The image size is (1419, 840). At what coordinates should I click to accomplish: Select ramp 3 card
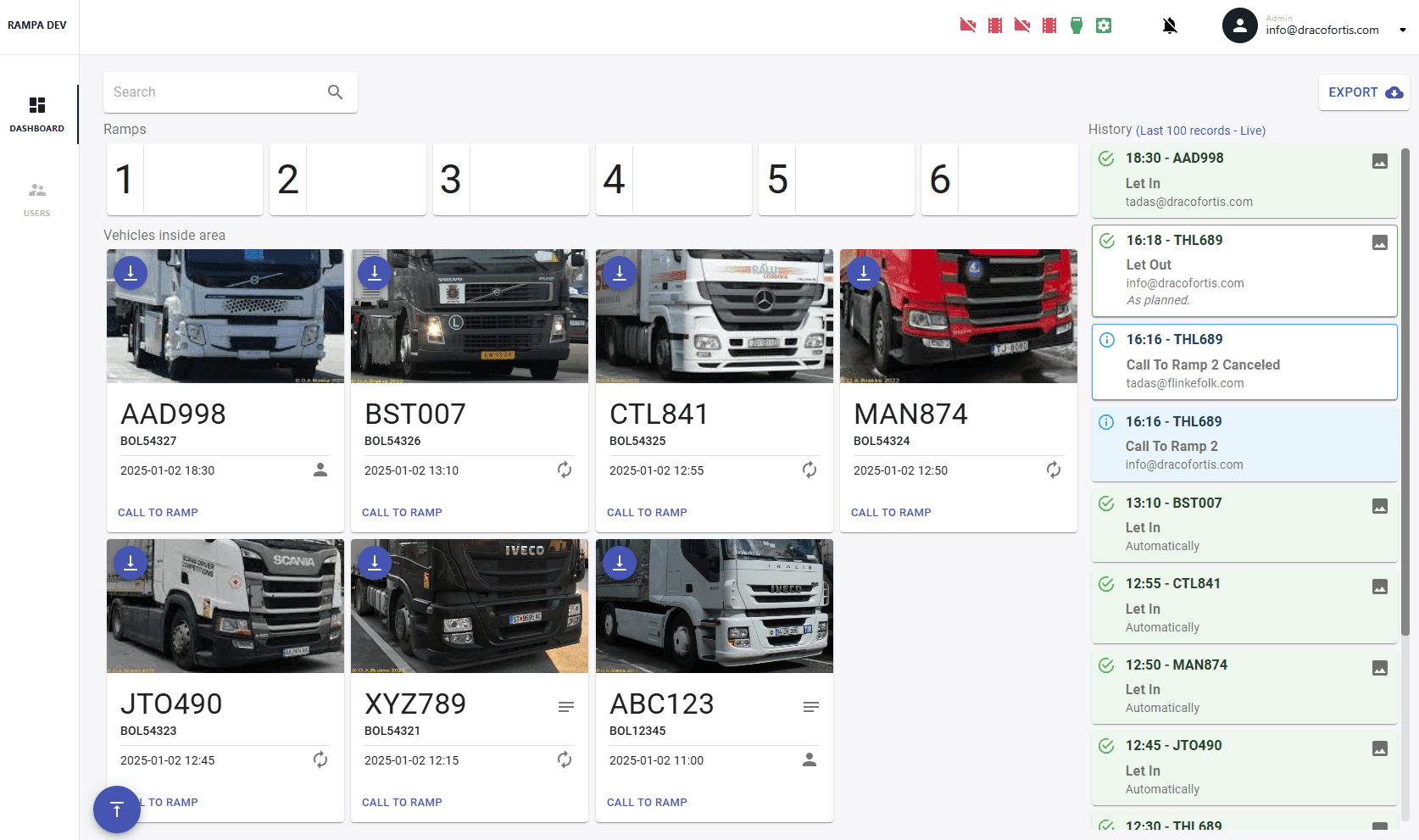(x=510, y=179)
